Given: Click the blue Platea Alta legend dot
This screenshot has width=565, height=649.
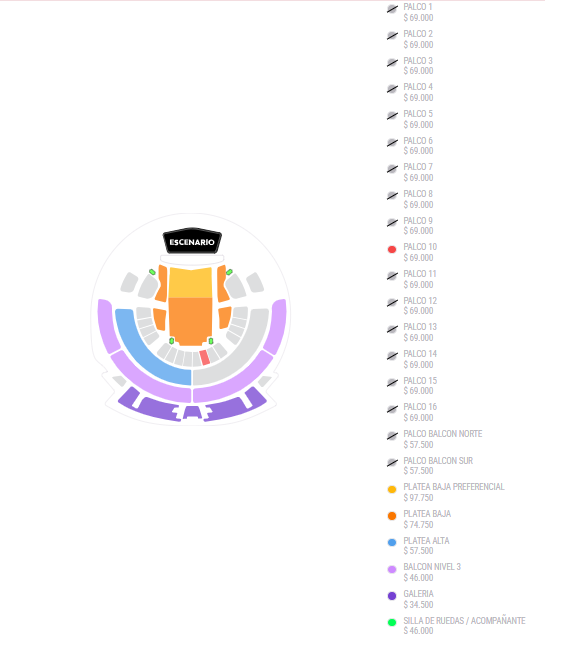Looking at the screenshot, I should pyautogui.click(x=392, y=543).
